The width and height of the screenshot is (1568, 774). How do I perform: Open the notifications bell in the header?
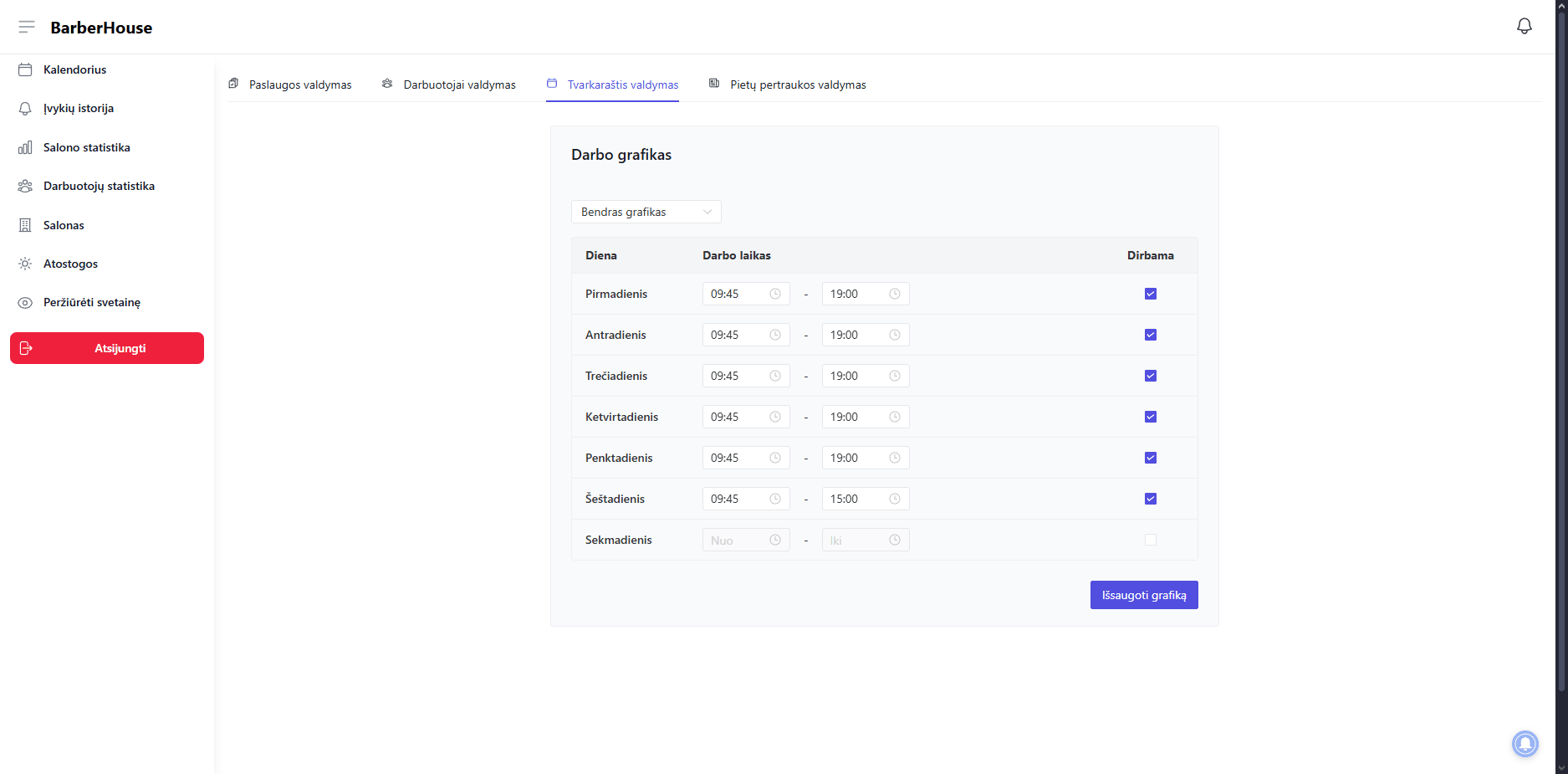(1524, 27)
